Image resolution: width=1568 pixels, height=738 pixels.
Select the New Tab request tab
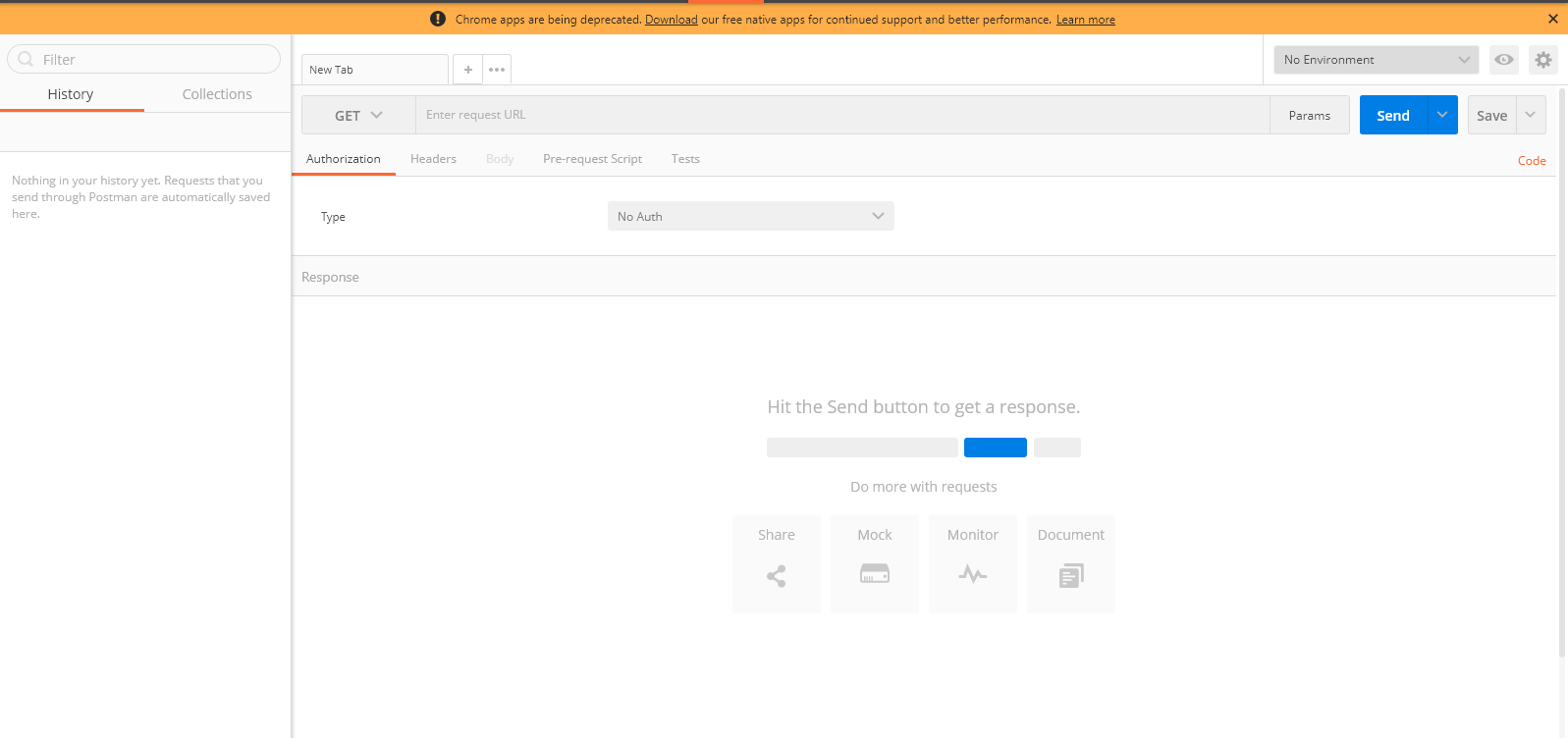click(x=375, y=70)
